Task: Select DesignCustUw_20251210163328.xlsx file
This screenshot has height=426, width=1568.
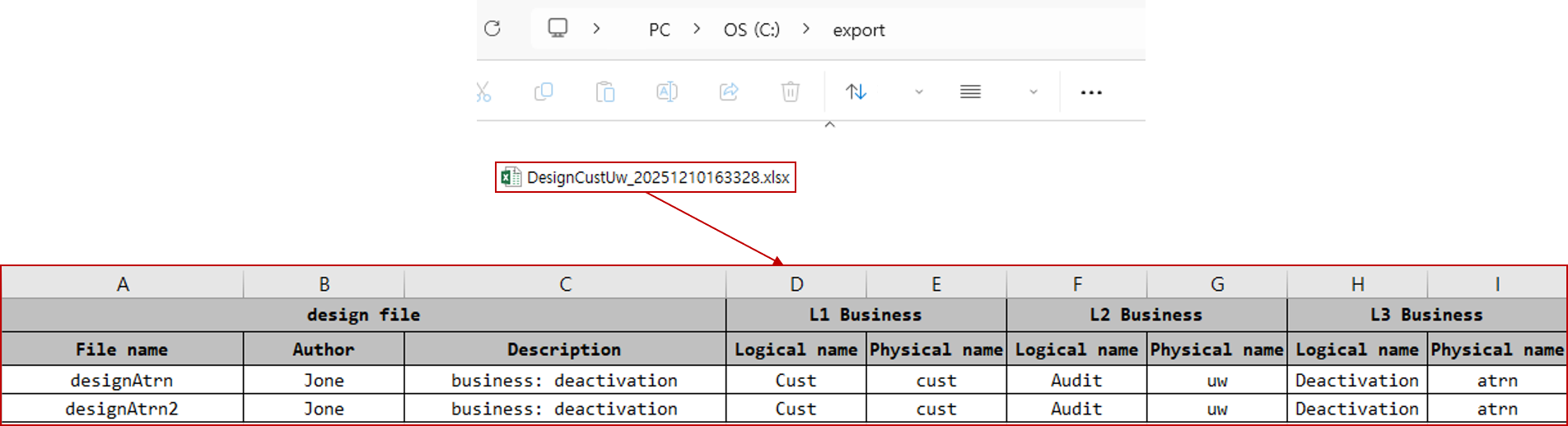Action: click(x=657, y=177)
